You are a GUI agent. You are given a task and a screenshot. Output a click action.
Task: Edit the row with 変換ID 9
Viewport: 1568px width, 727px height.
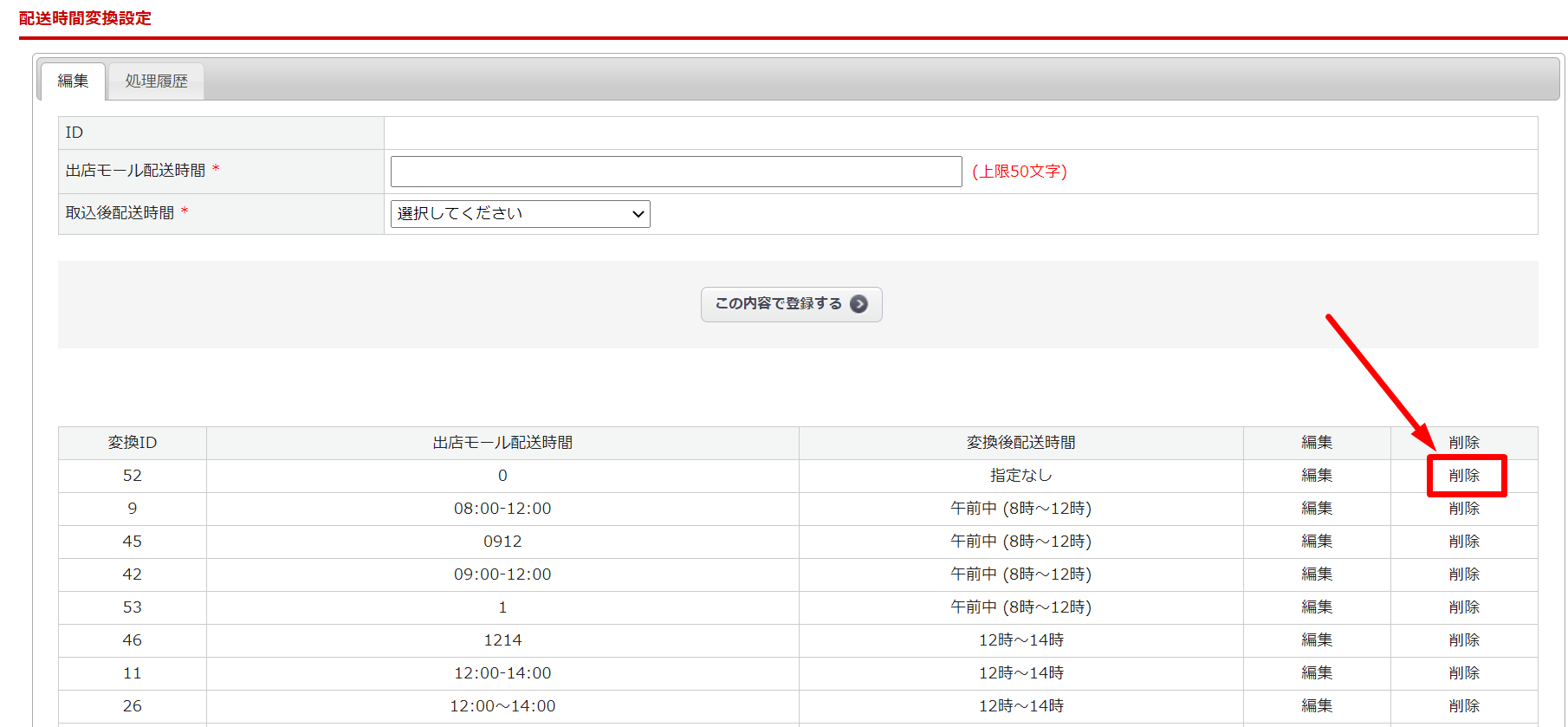tap(1317, 509)
